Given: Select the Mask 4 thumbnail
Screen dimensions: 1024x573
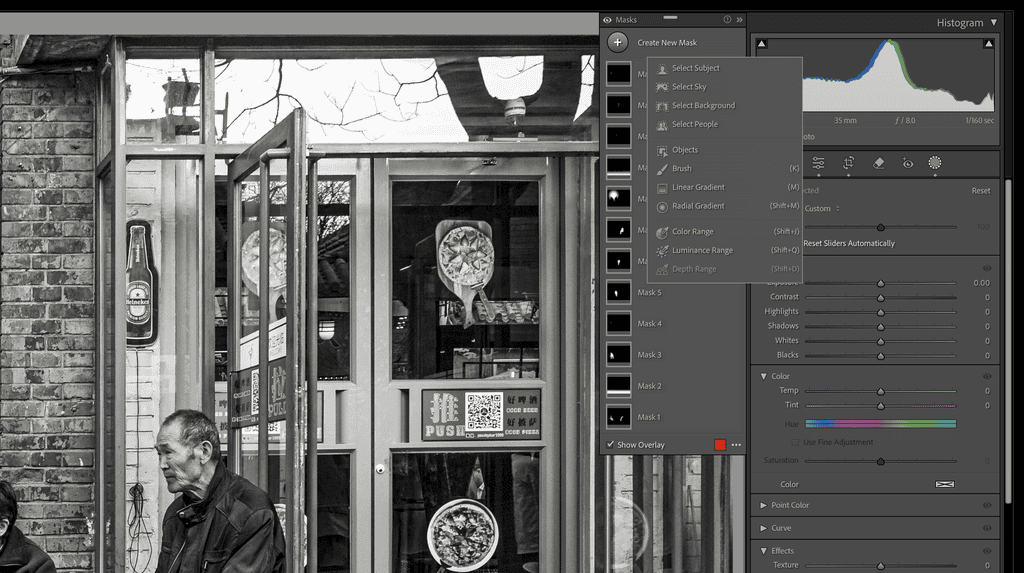Looking at the screenshot, I should coord(618,323).
